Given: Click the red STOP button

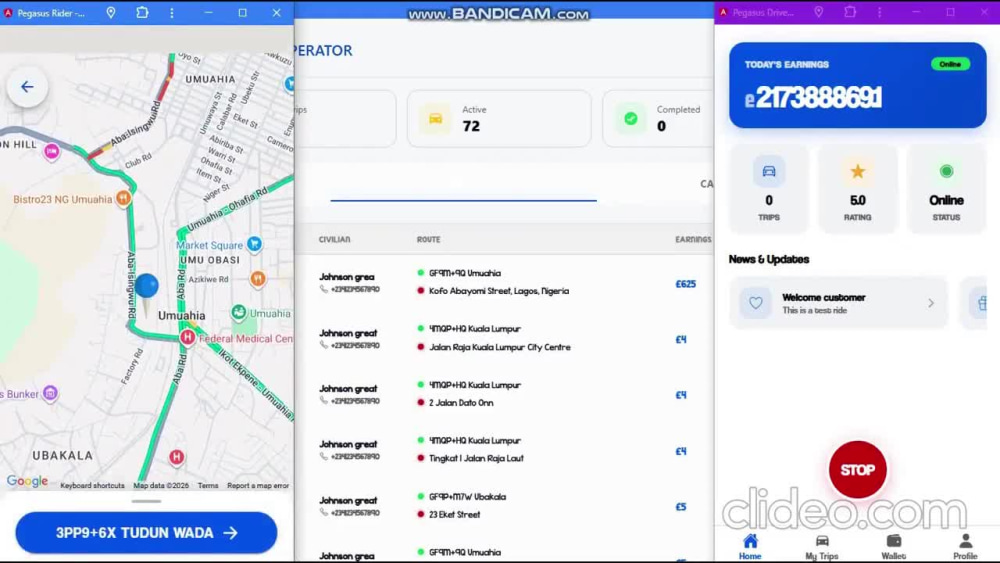Looking at the screenshot, I should tap(858, 470).
